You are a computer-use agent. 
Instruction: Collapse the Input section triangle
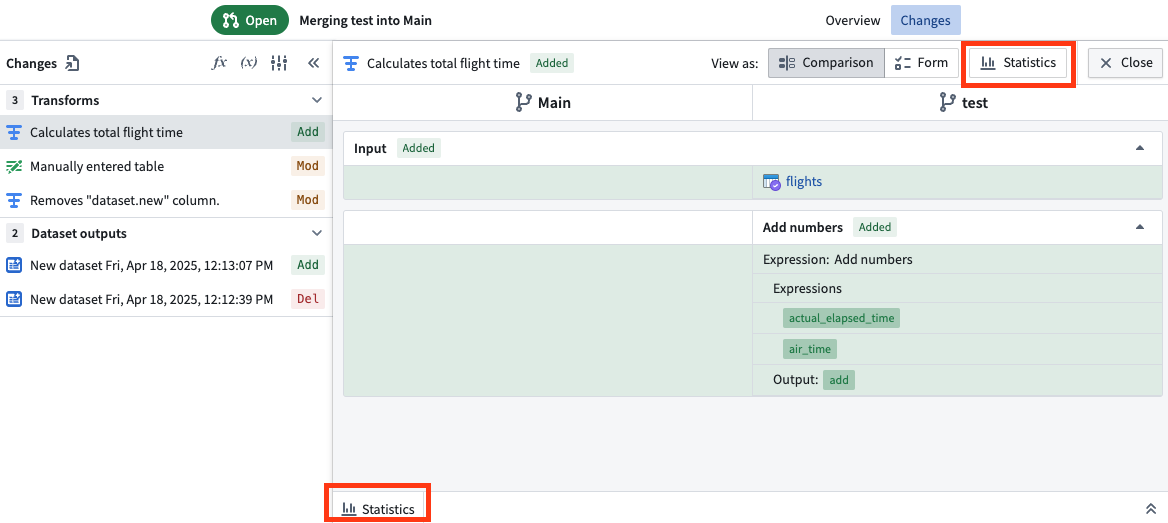coord(1139,148)
